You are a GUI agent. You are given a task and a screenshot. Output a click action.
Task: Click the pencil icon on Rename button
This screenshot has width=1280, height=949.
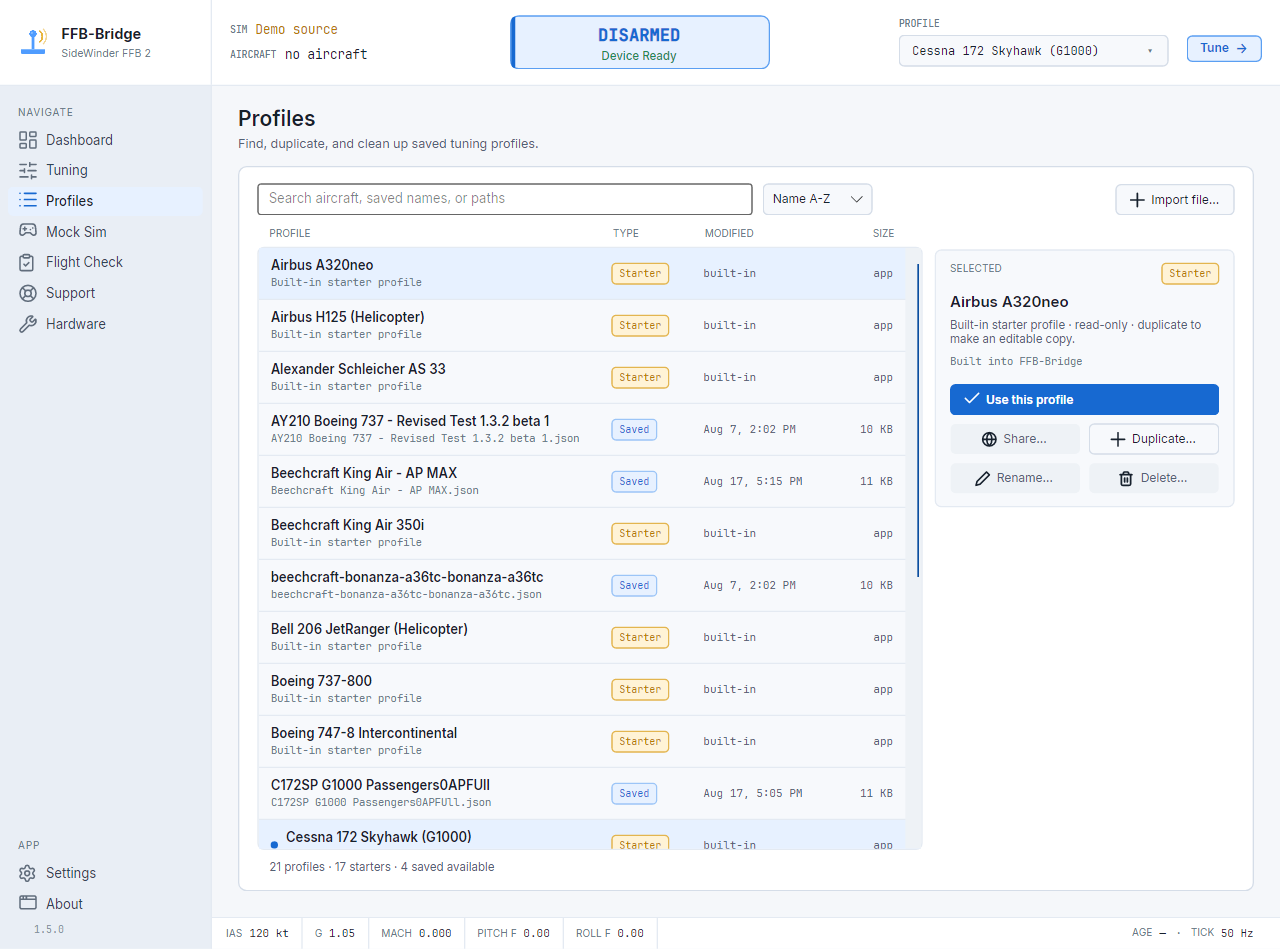(983, 479)
